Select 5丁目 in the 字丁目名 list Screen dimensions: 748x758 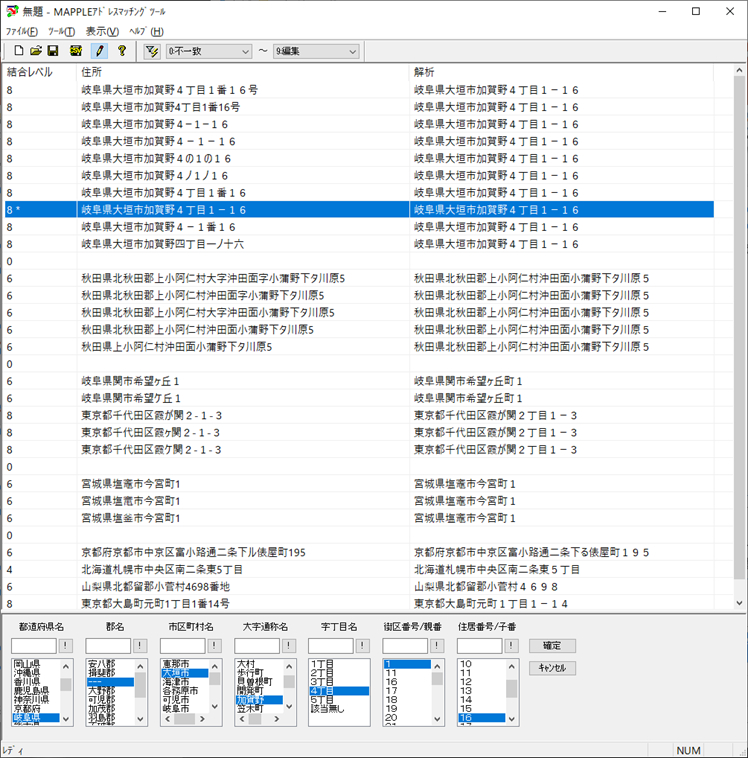[x=323, y=699]
